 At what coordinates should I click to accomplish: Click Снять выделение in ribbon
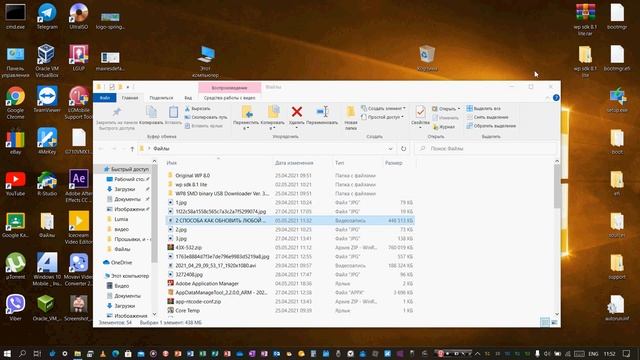pos(487,117)
